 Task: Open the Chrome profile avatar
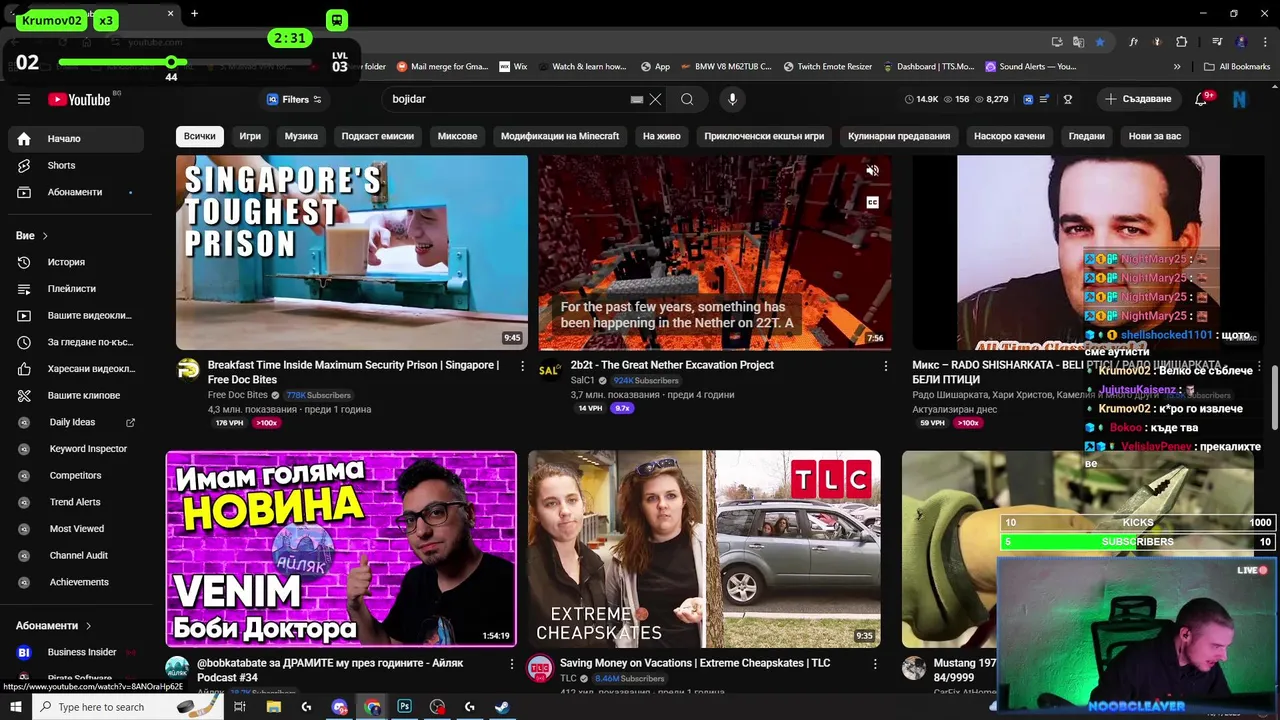(1241, 42)
